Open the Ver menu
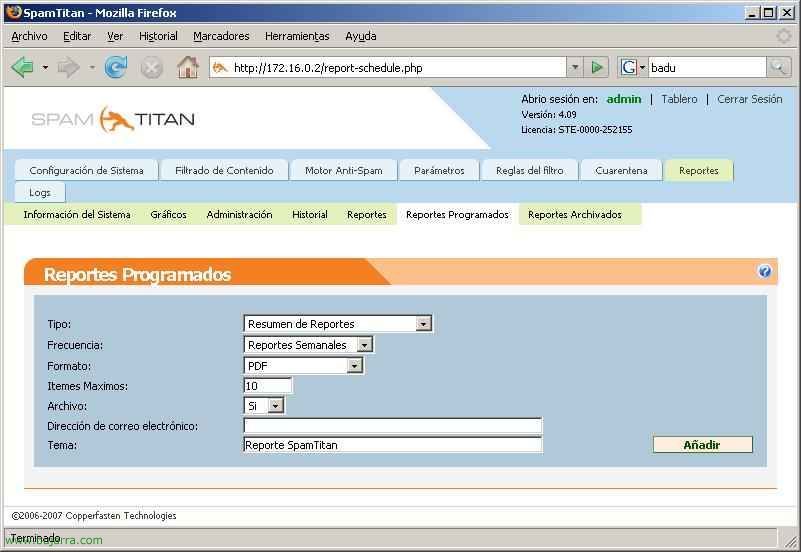Viewport: 801px width, 552px height. point(115,36)
